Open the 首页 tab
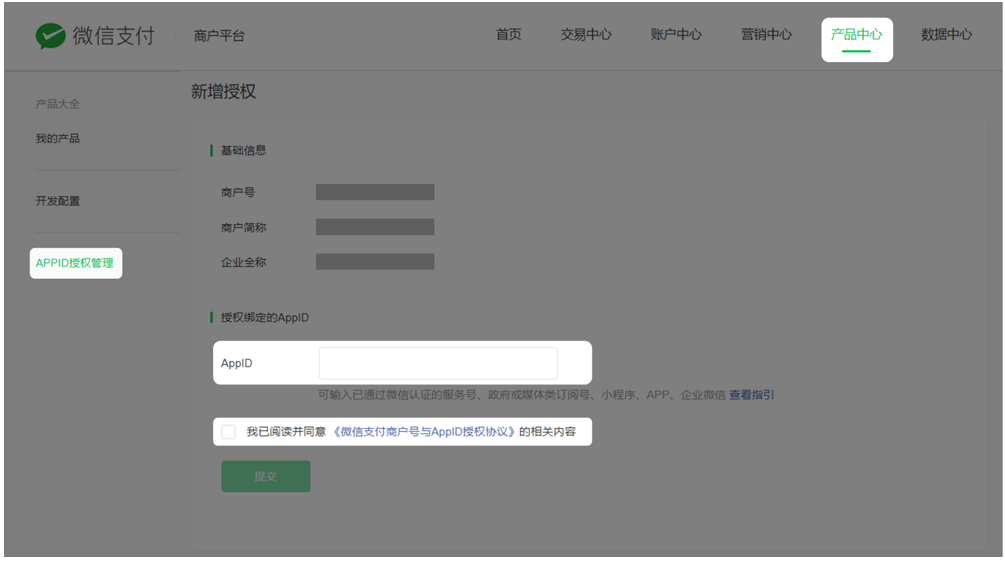Screen dimensions: 1005x561 point(509,35)
